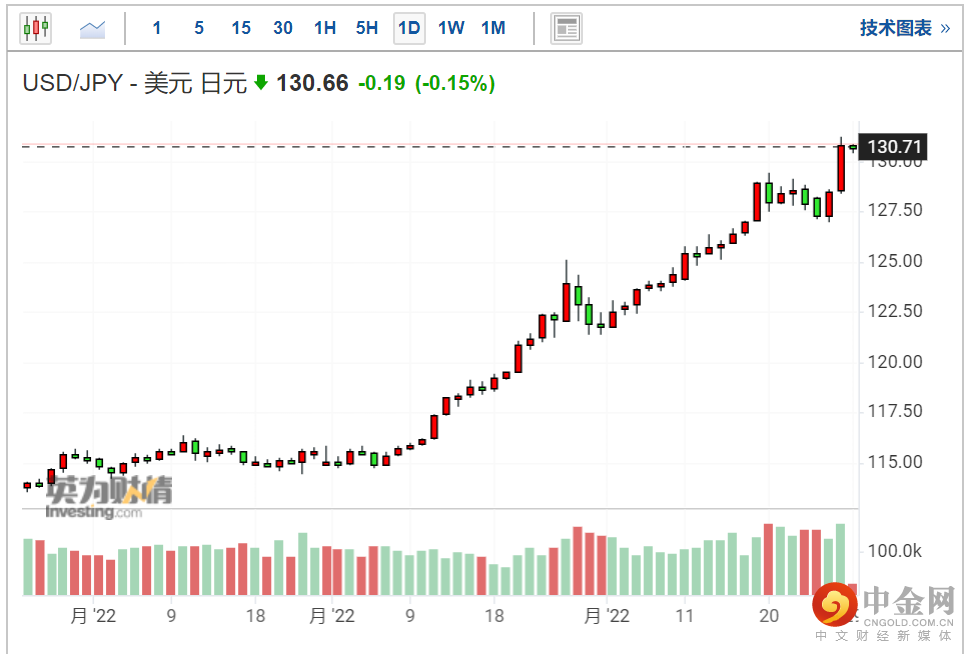
Task: Click the 英为财情 Investing.com watermark logo
Action: [x=109, y=497]
